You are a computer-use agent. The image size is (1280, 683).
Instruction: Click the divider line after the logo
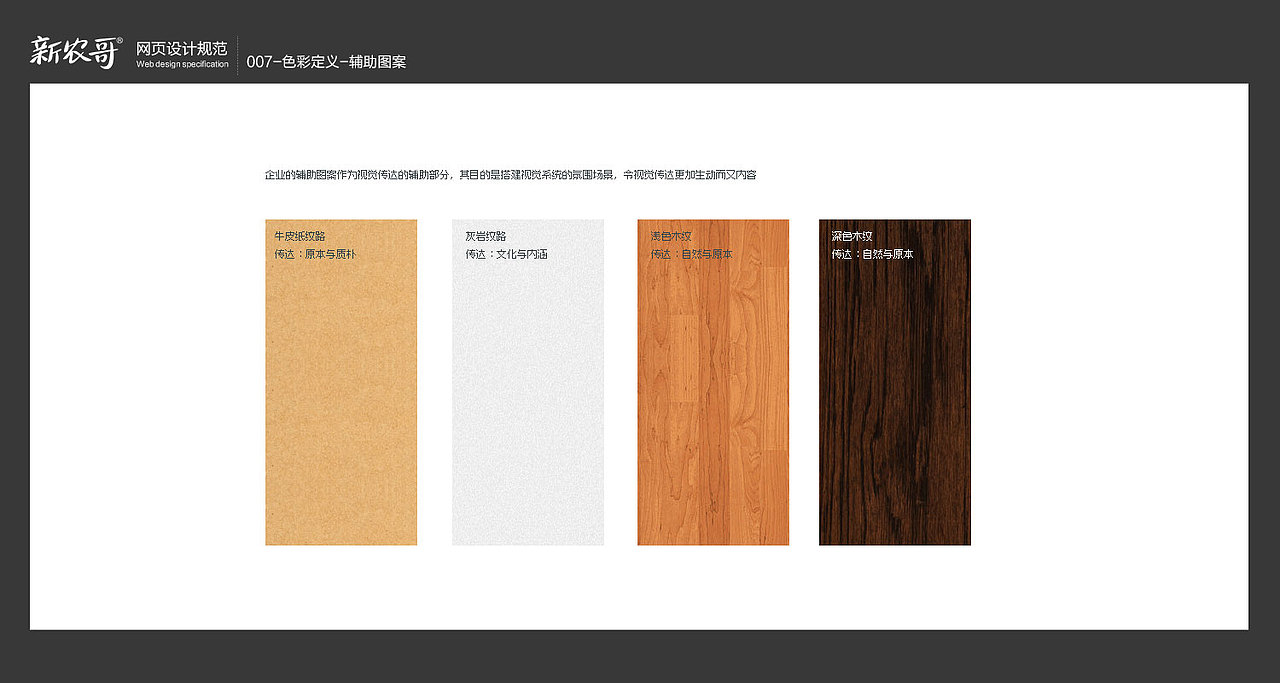238,50
